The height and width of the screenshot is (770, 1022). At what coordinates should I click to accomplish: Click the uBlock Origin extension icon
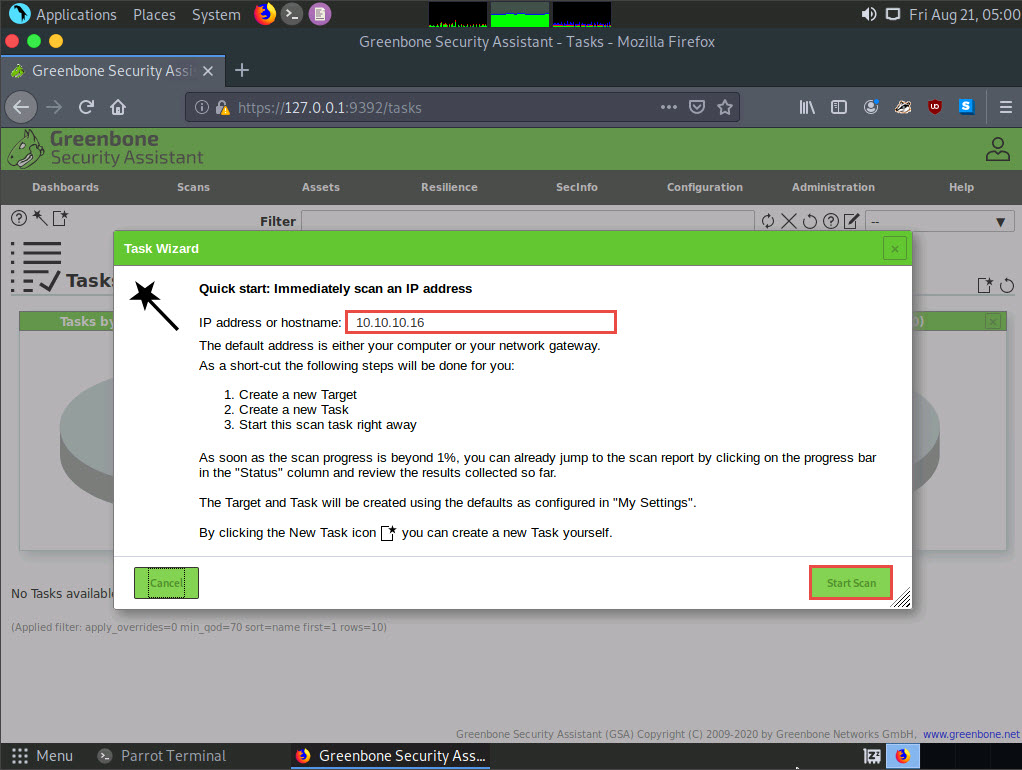click(935, 107)
